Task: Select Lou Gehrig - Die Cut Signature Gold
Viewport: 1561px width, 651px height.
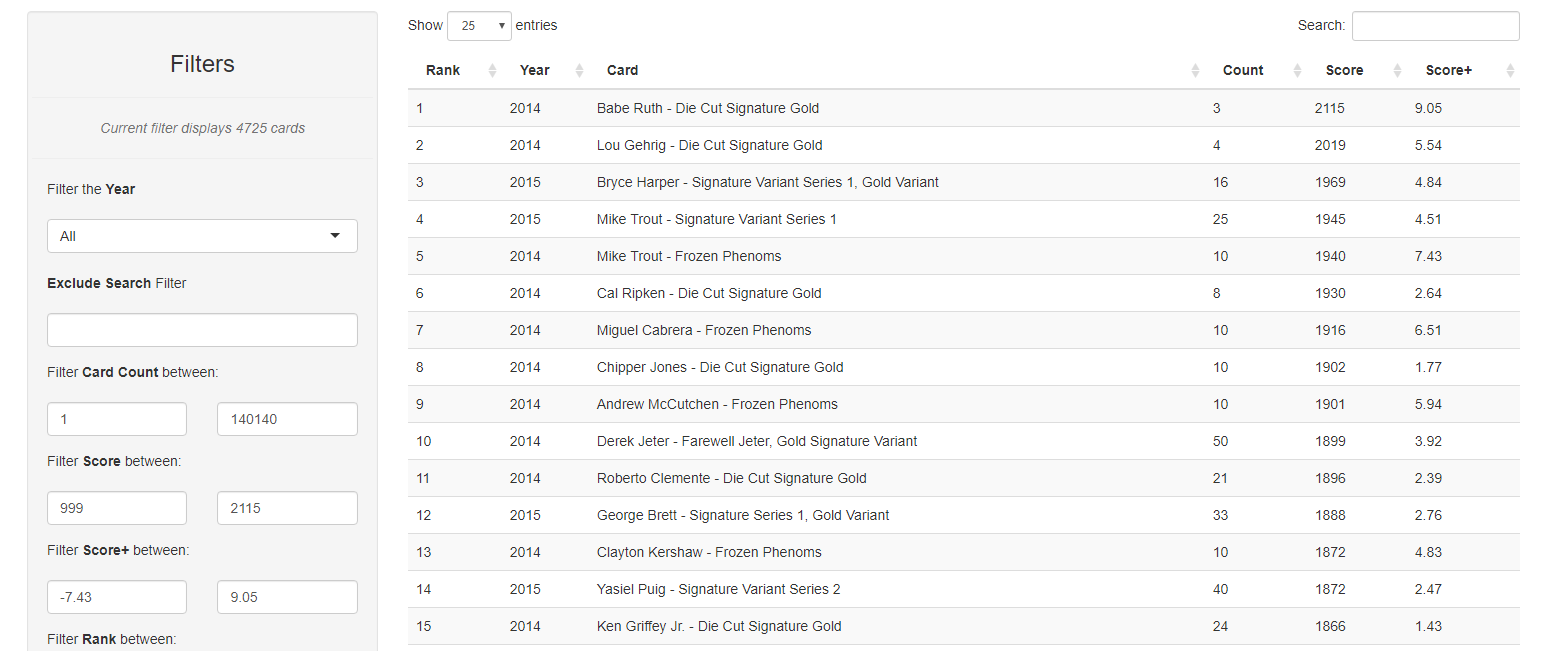Action: coord(710,145)
